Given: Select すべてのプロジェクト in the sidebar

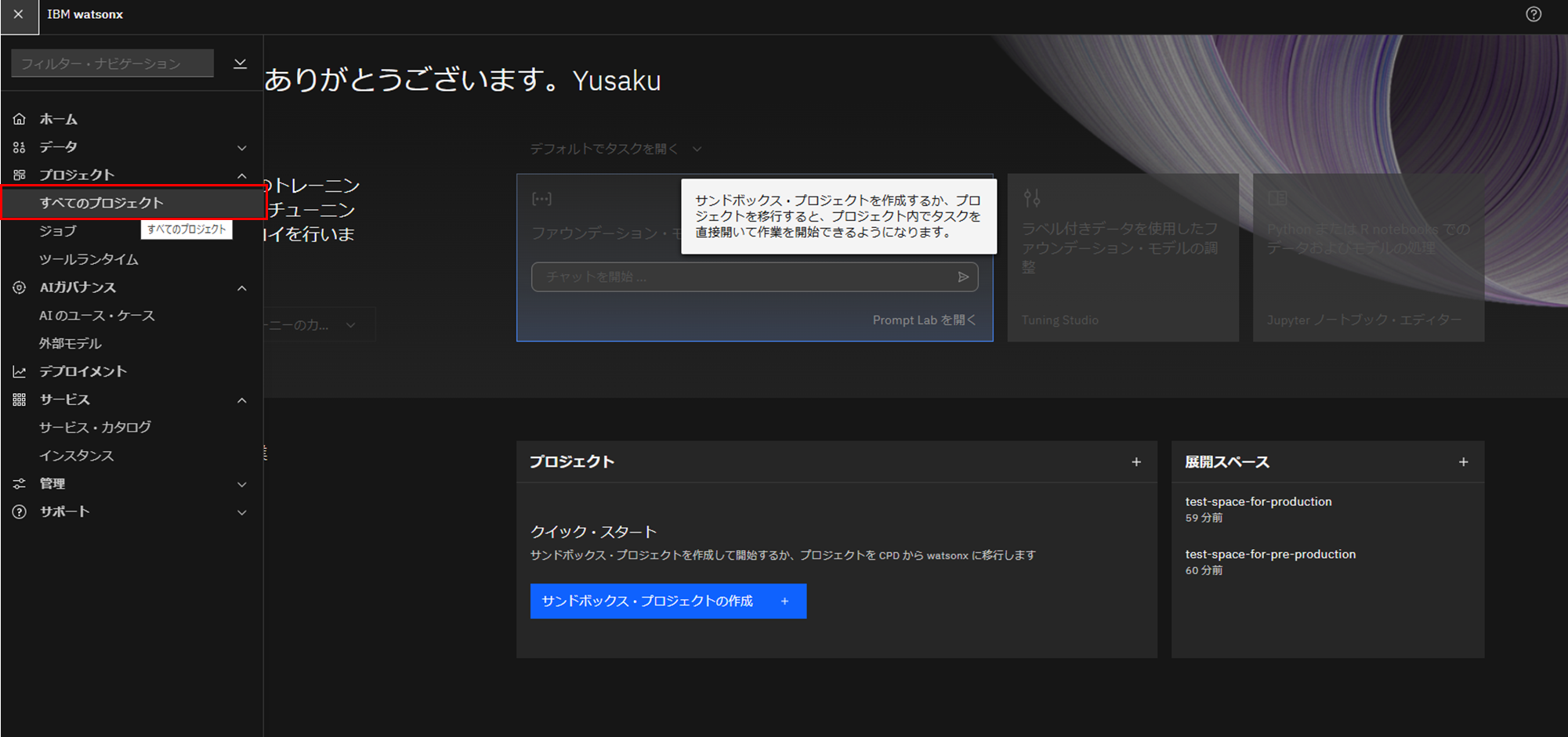Looking at the screenshot, I should pos(133,203).
